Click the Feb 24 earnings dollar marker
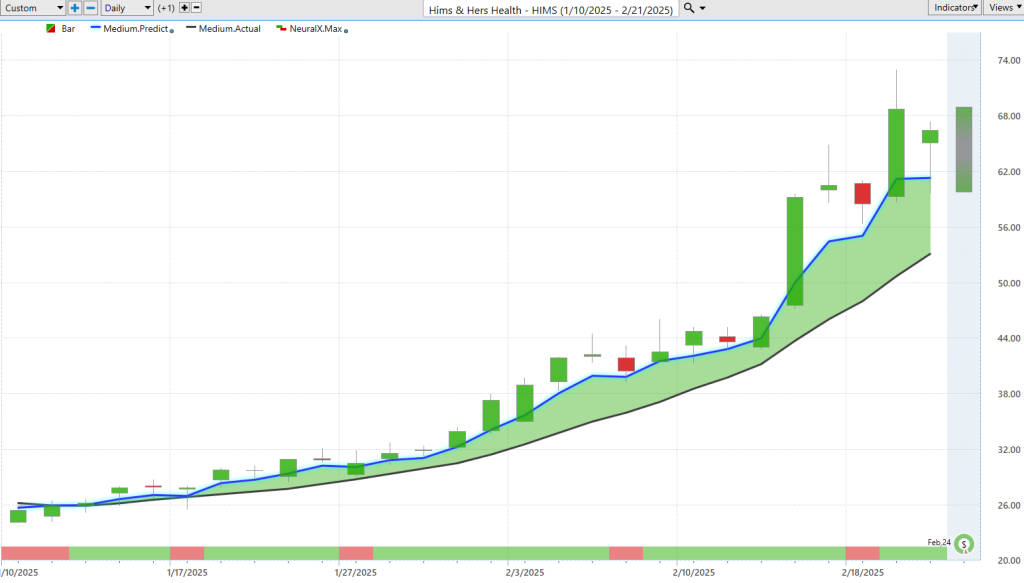 point(964,544)
